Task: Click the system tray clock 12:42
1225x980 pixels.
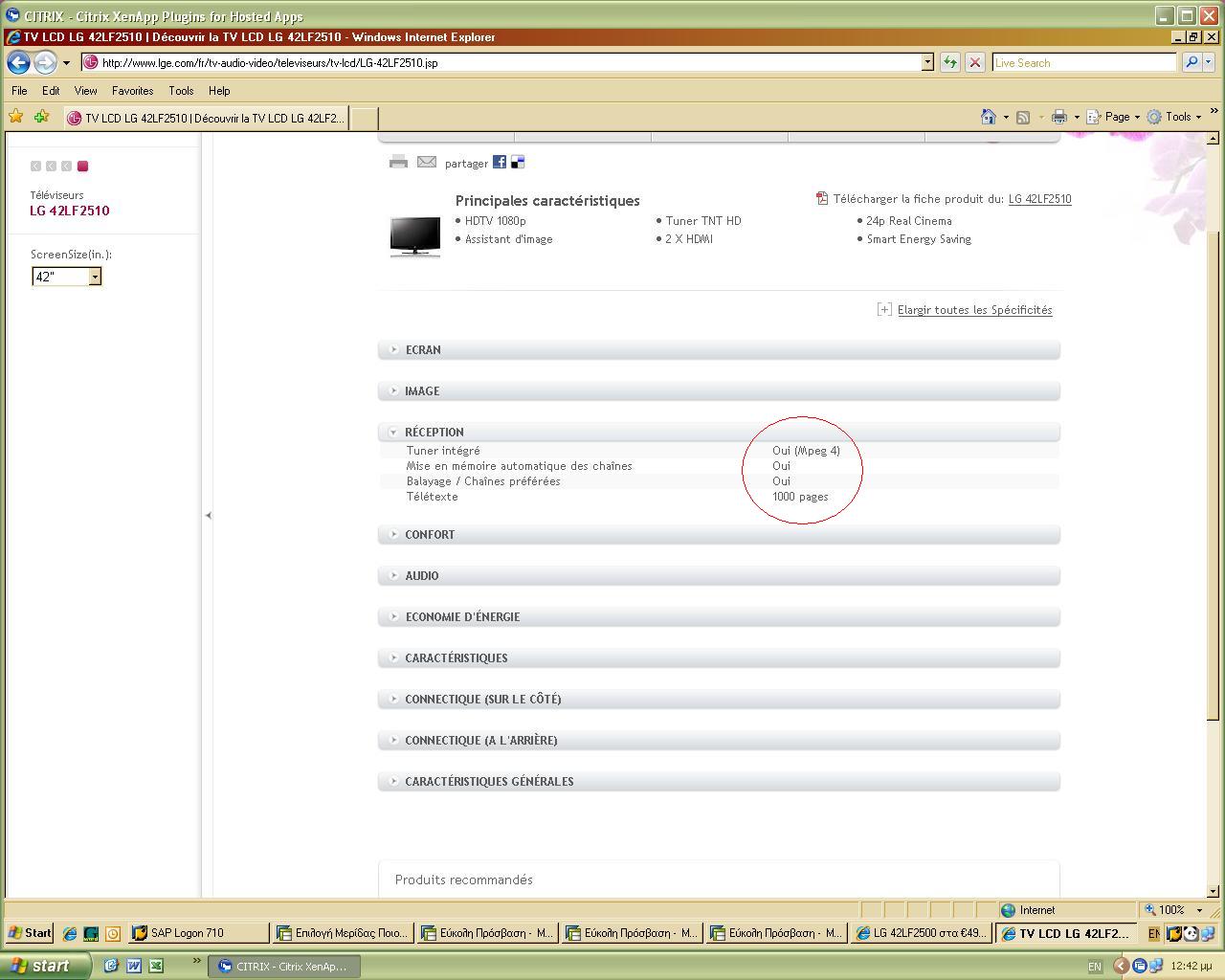Action: pos(1192,967)
